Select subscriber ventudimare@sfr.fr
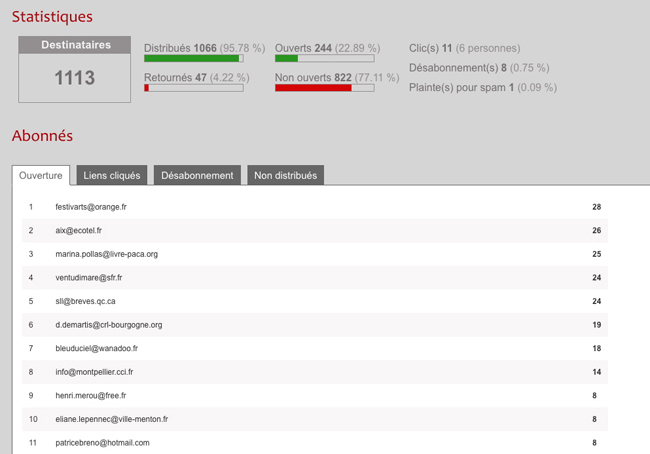 pos(89,278)
